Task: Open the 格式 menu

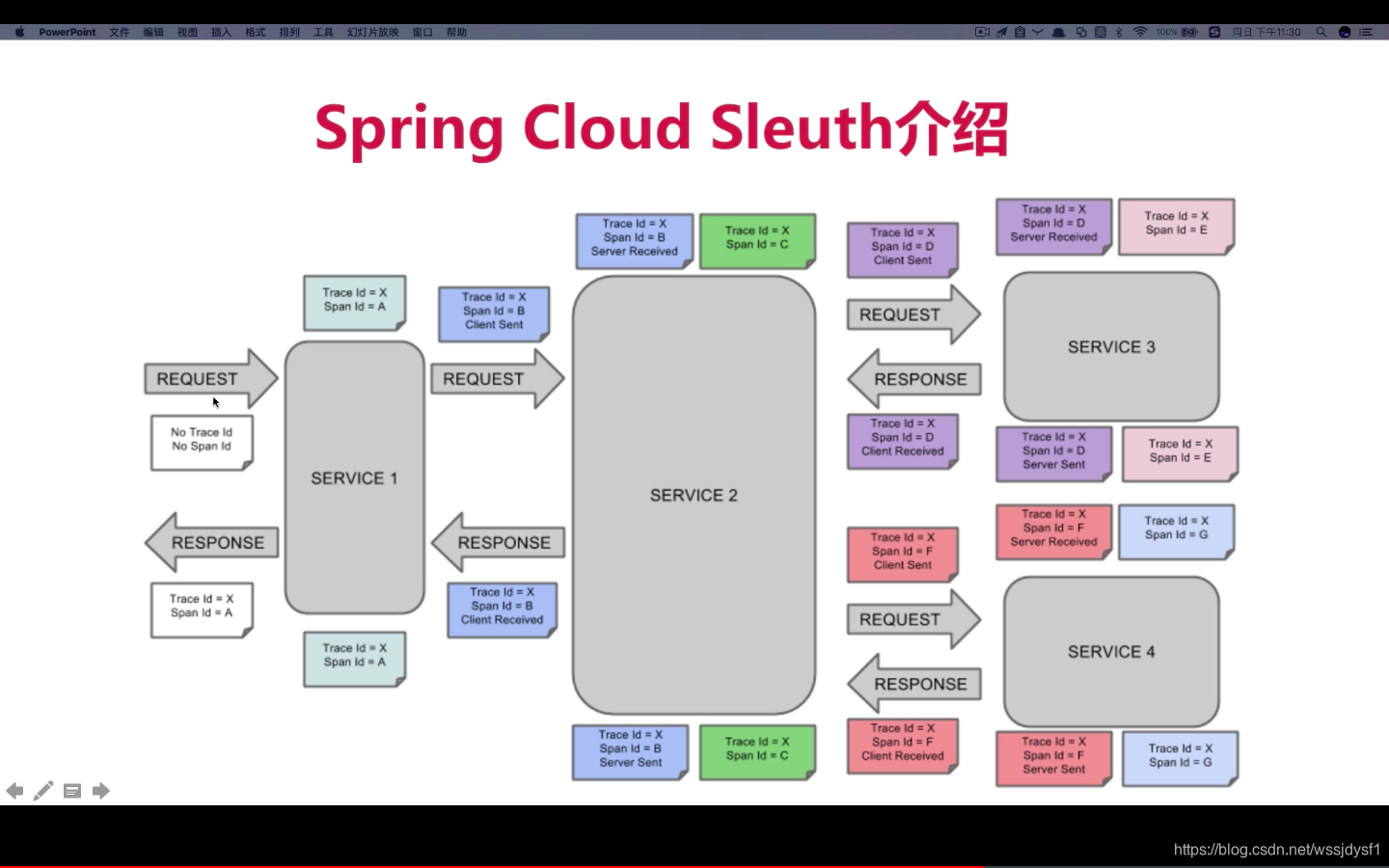Action: tap(255, 32)
